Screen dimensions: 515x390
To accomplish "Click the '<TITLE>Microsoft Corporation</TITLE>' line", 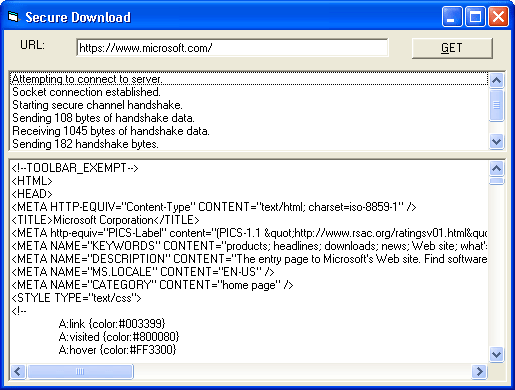I will pyautogui.click(x=105, y=220).
